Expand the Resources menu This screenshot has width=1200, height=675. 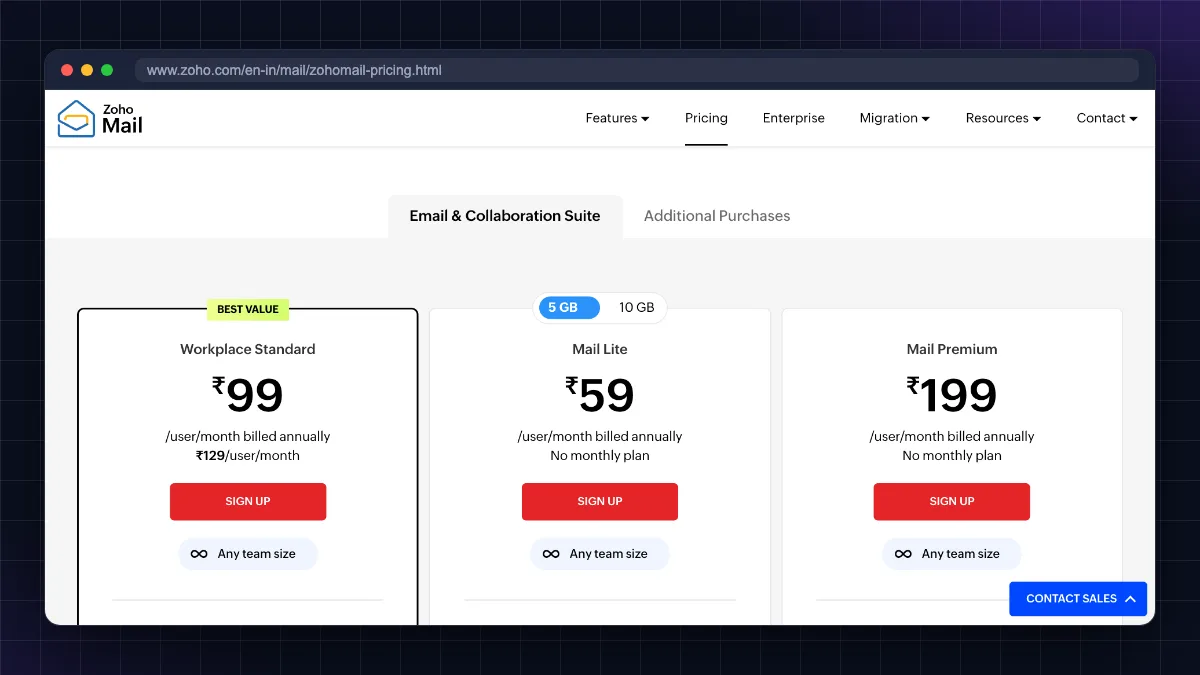pos(1003,118)
